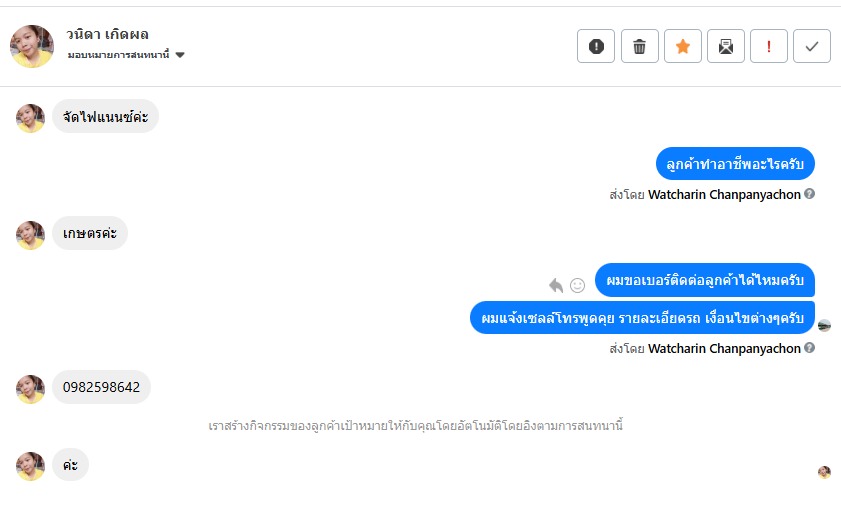Click the small seen avatar beside ค่ะ

click(824, 472)
